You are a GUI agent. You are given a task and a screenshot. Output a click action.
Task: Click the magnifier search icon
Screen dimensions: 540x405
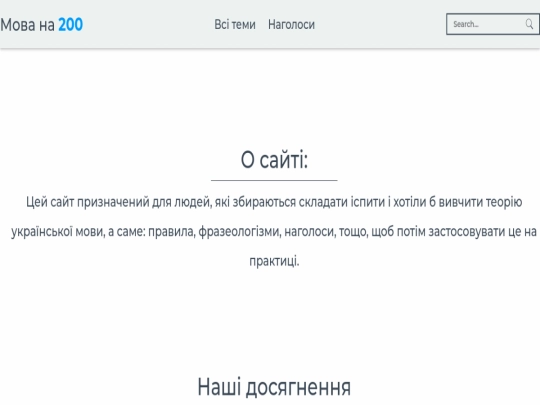529,24
